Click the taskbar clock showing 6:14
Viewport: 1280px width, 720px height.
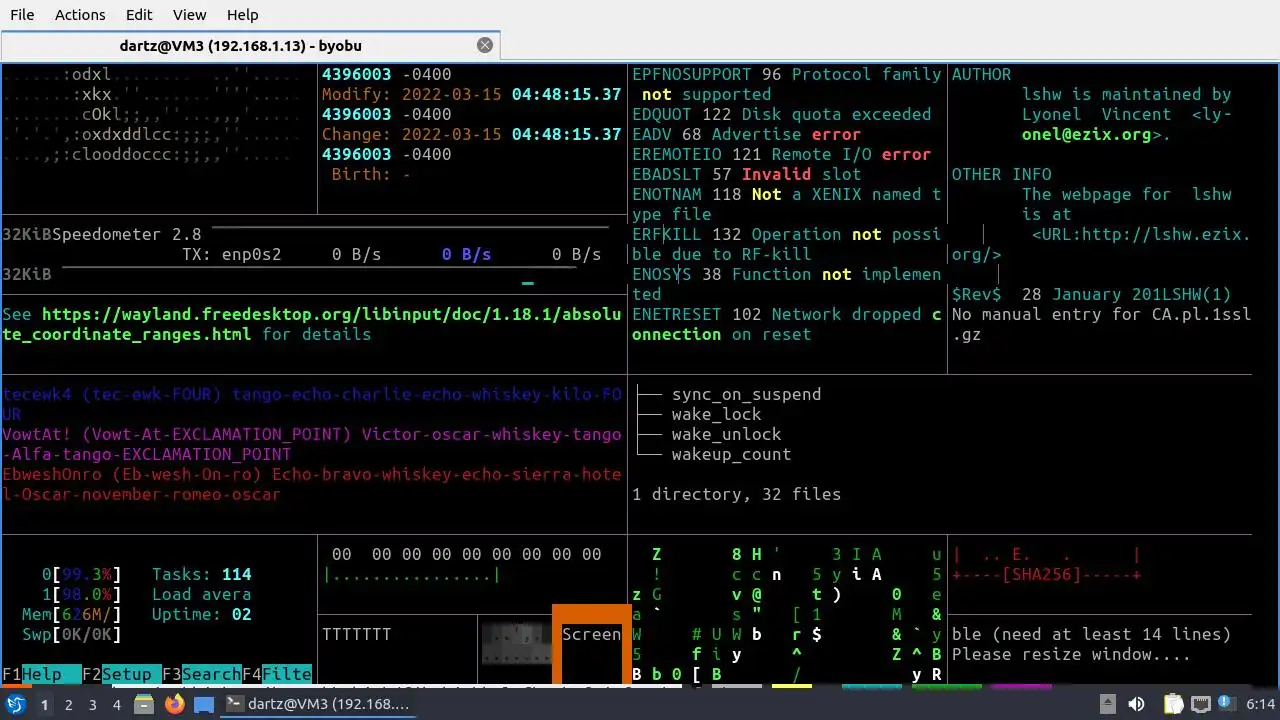click(1261, 704)
